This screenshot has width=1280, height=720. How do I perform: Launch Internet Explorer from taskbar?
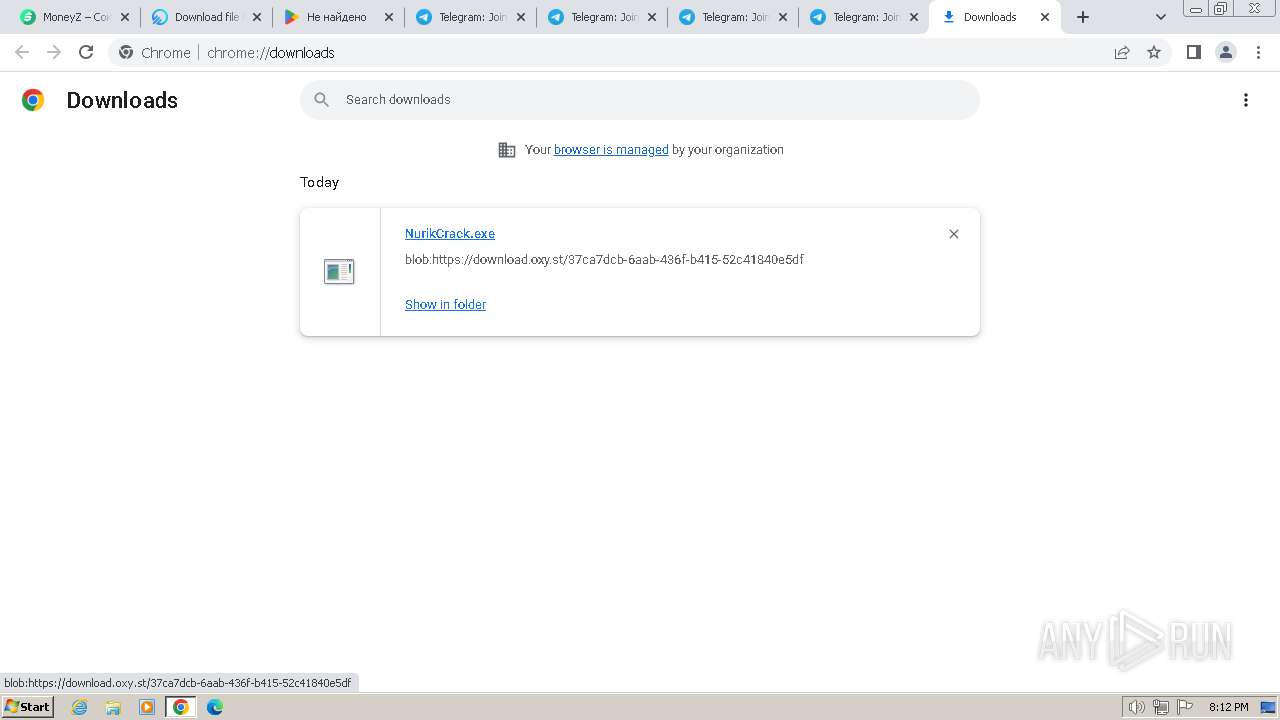[80, 707]
